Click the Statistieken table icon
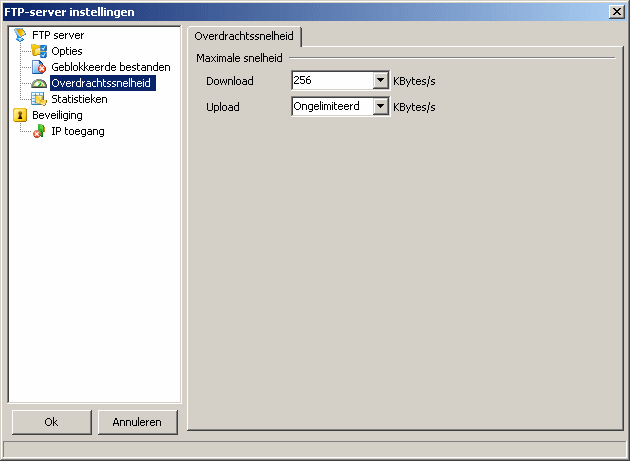The width and height of the screenshot is (630, 461). [x=39, y=99]
